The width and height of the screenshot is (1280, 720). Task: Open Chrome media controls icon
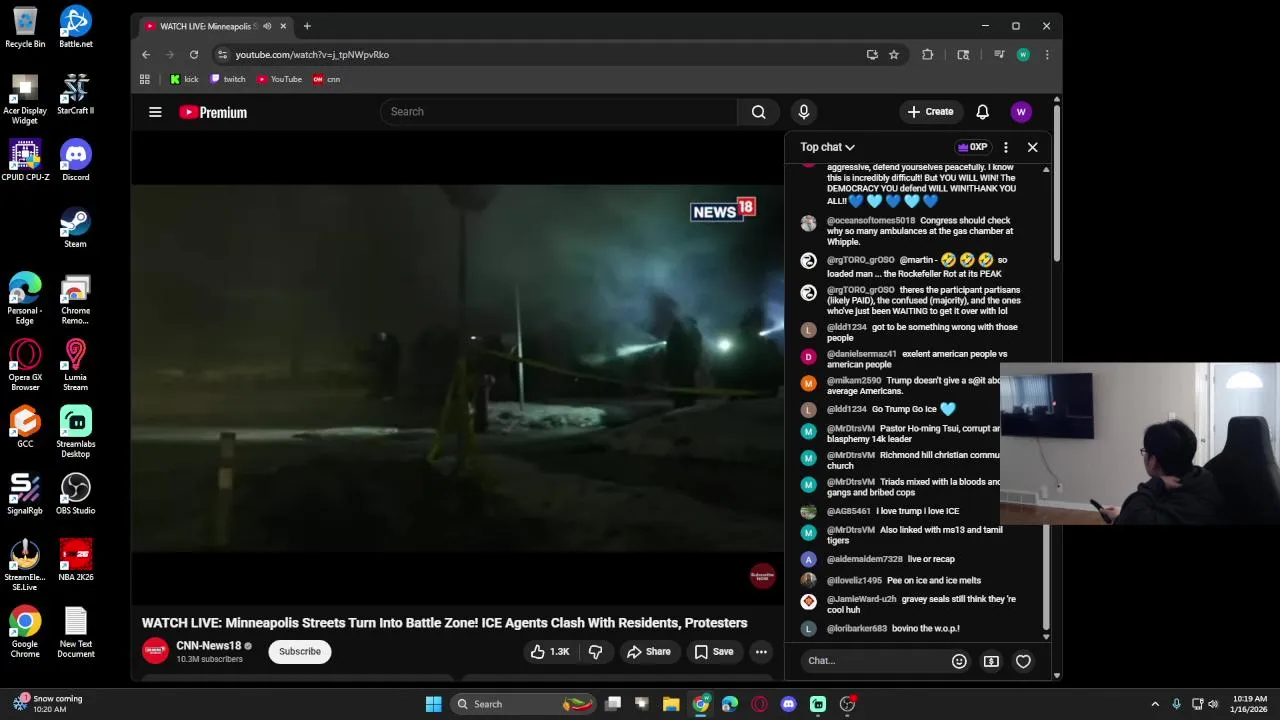click(x=999, y=55)
